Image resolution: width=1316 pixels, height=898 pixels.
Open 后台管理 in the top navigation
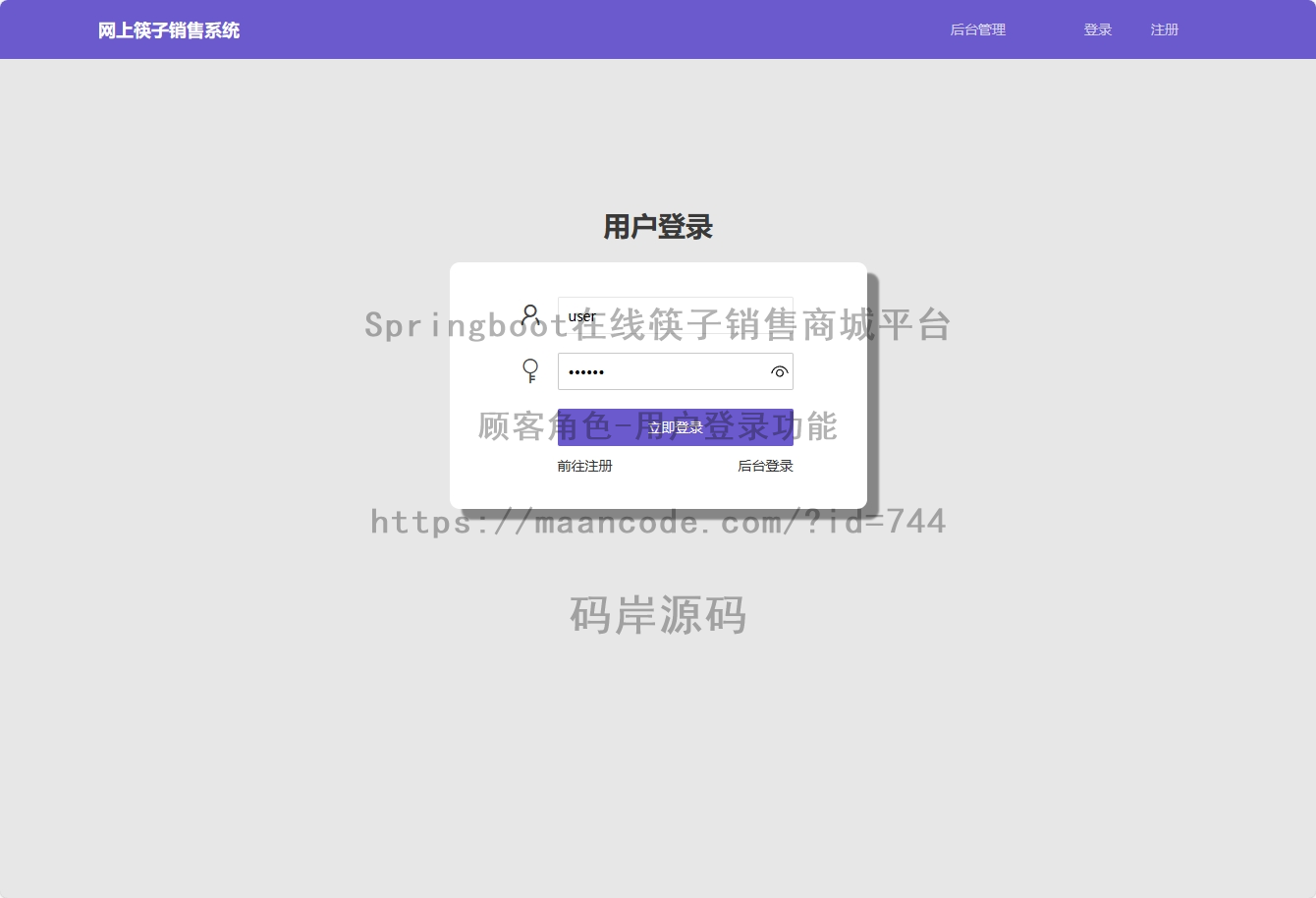point(977,29)
